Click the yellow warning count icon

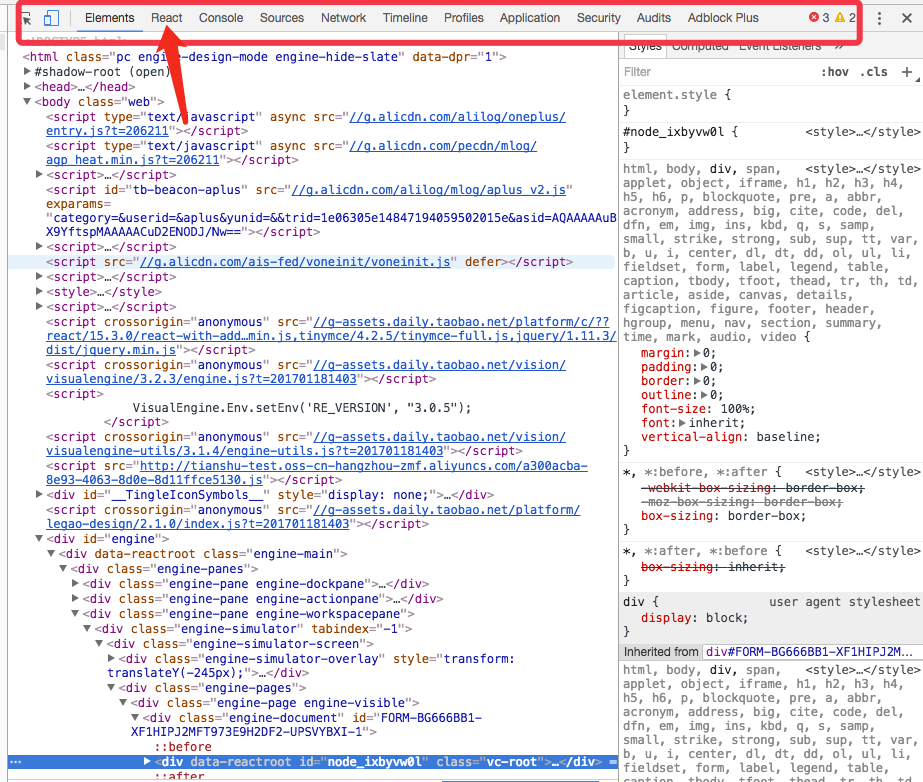840,18
